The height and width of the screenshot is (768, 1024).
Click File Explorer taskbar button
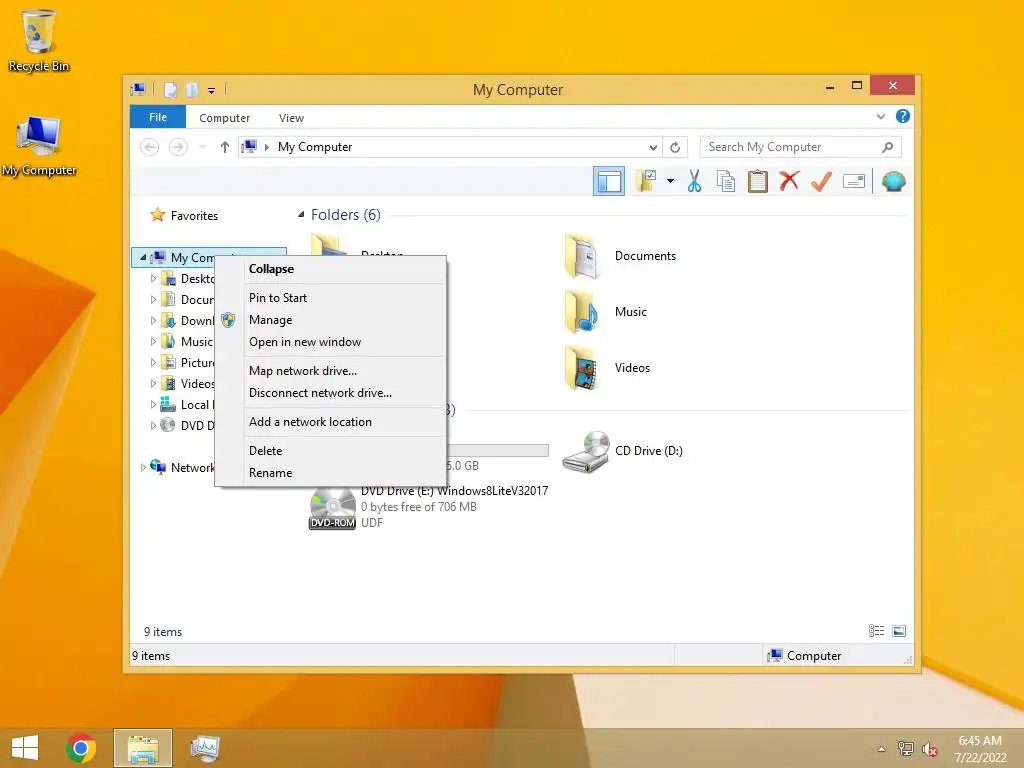143,748
